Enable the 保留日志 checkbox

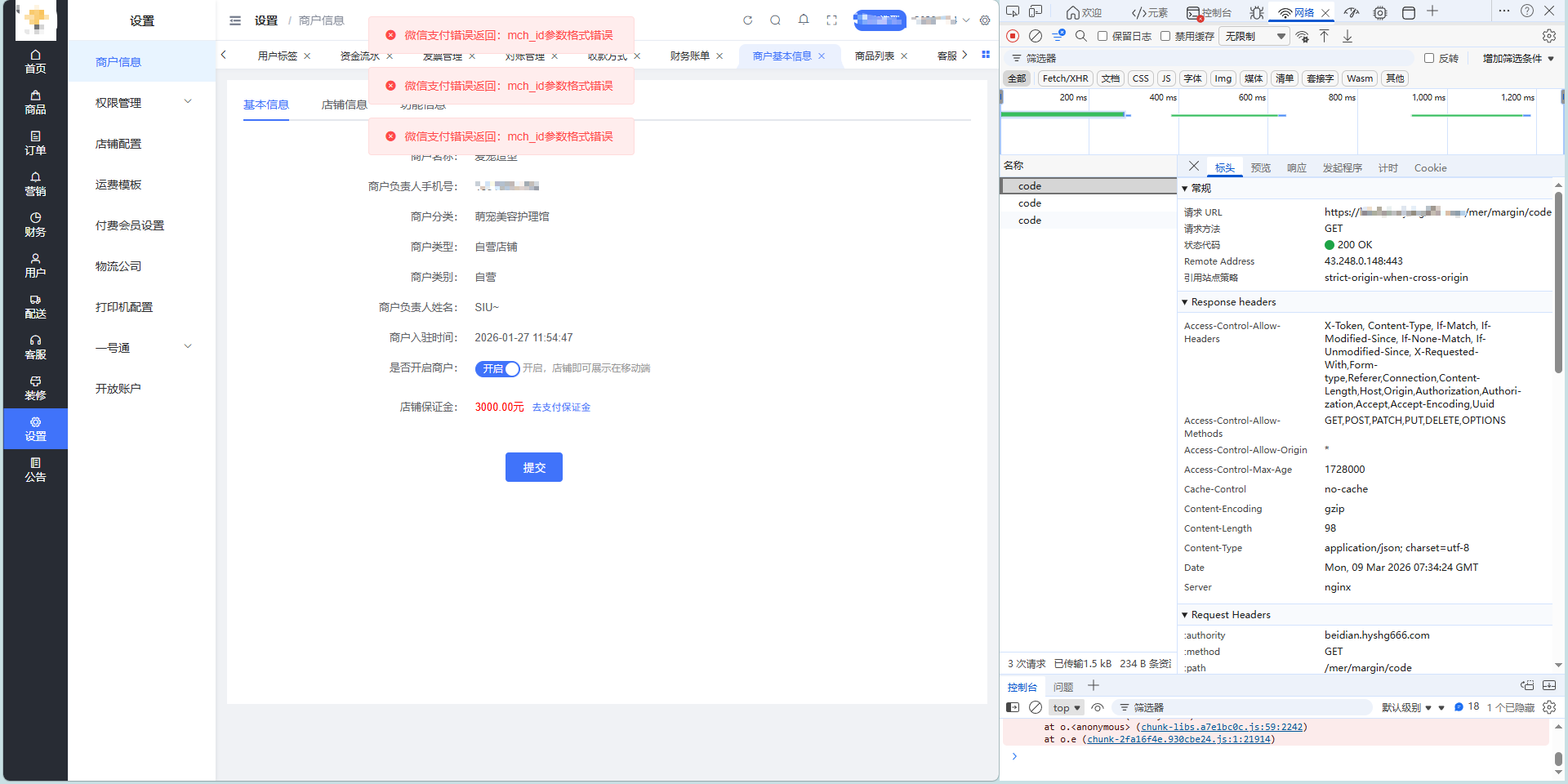pyautogui.click(x=1102, y=36)
